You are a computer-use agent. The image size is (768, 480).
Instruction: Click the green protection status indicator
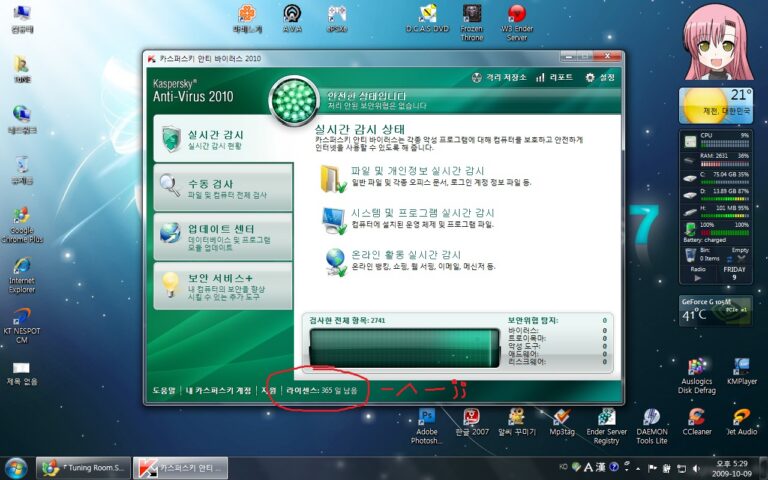(294, 101)
